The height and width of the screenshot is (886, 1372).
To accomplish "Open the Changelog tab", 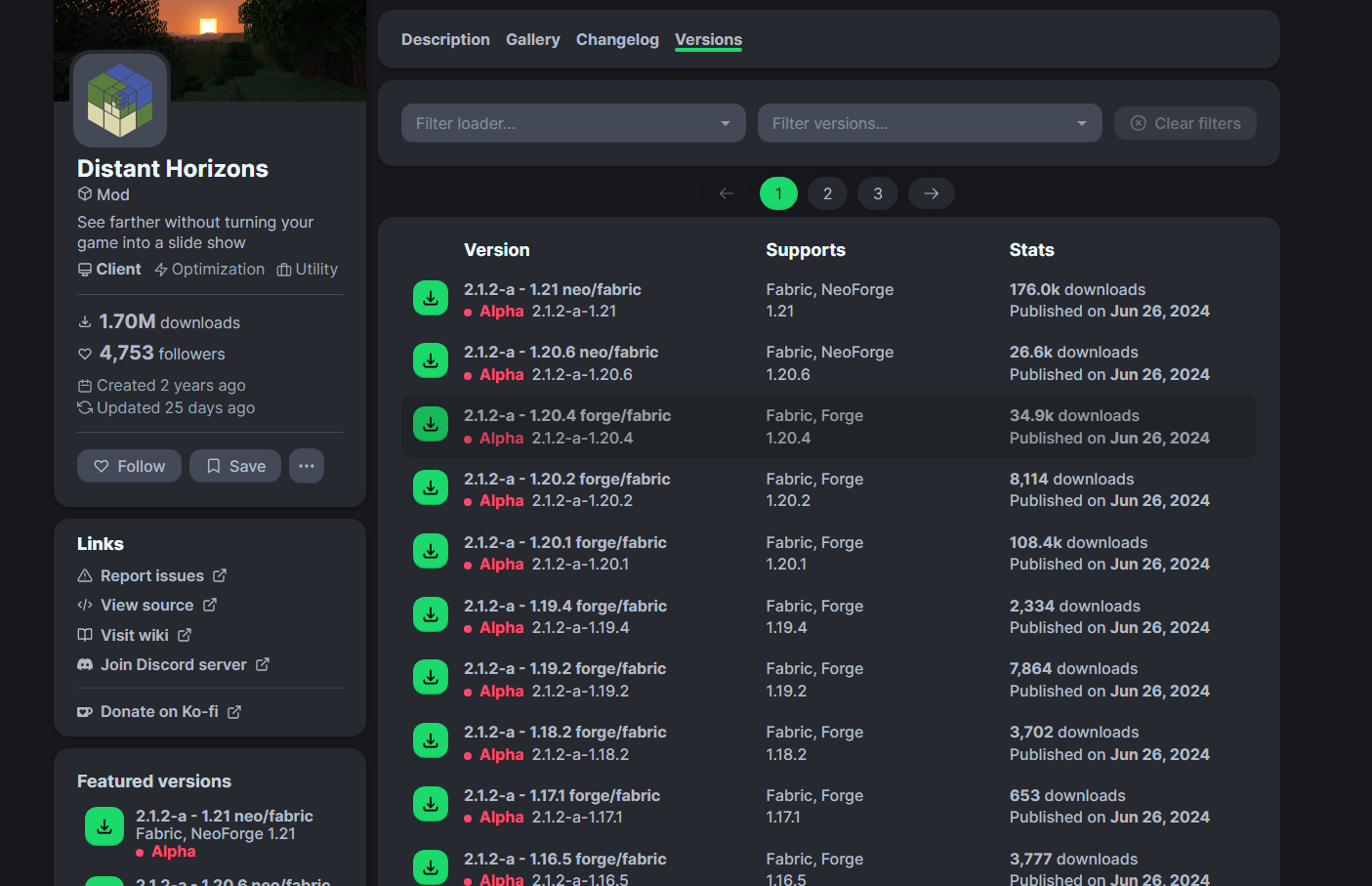I will (x=617, y=39).
